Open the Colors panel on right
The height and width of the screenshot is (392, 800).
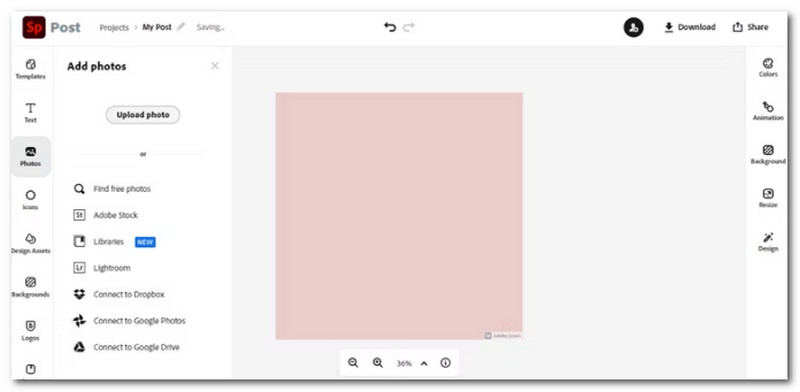(768, 67)
